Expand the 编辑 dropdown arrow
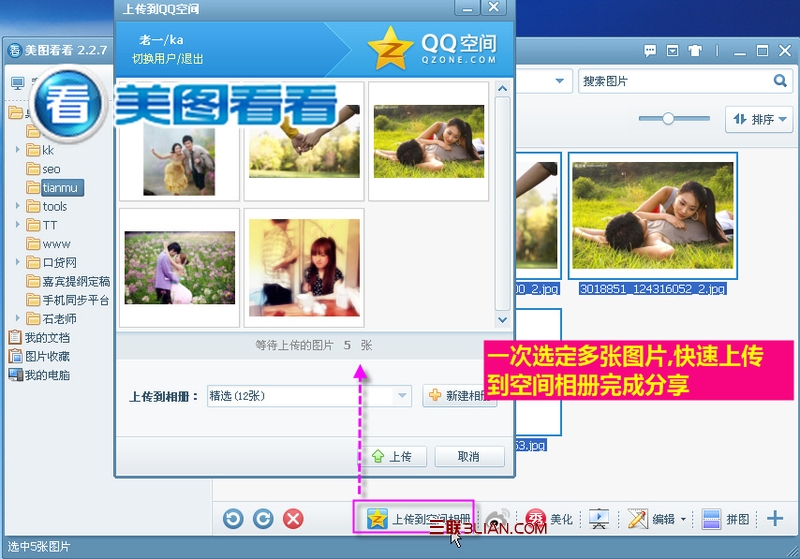Viewport: 800px width, 559px height. pyautogui.click(x=683, y=519)
